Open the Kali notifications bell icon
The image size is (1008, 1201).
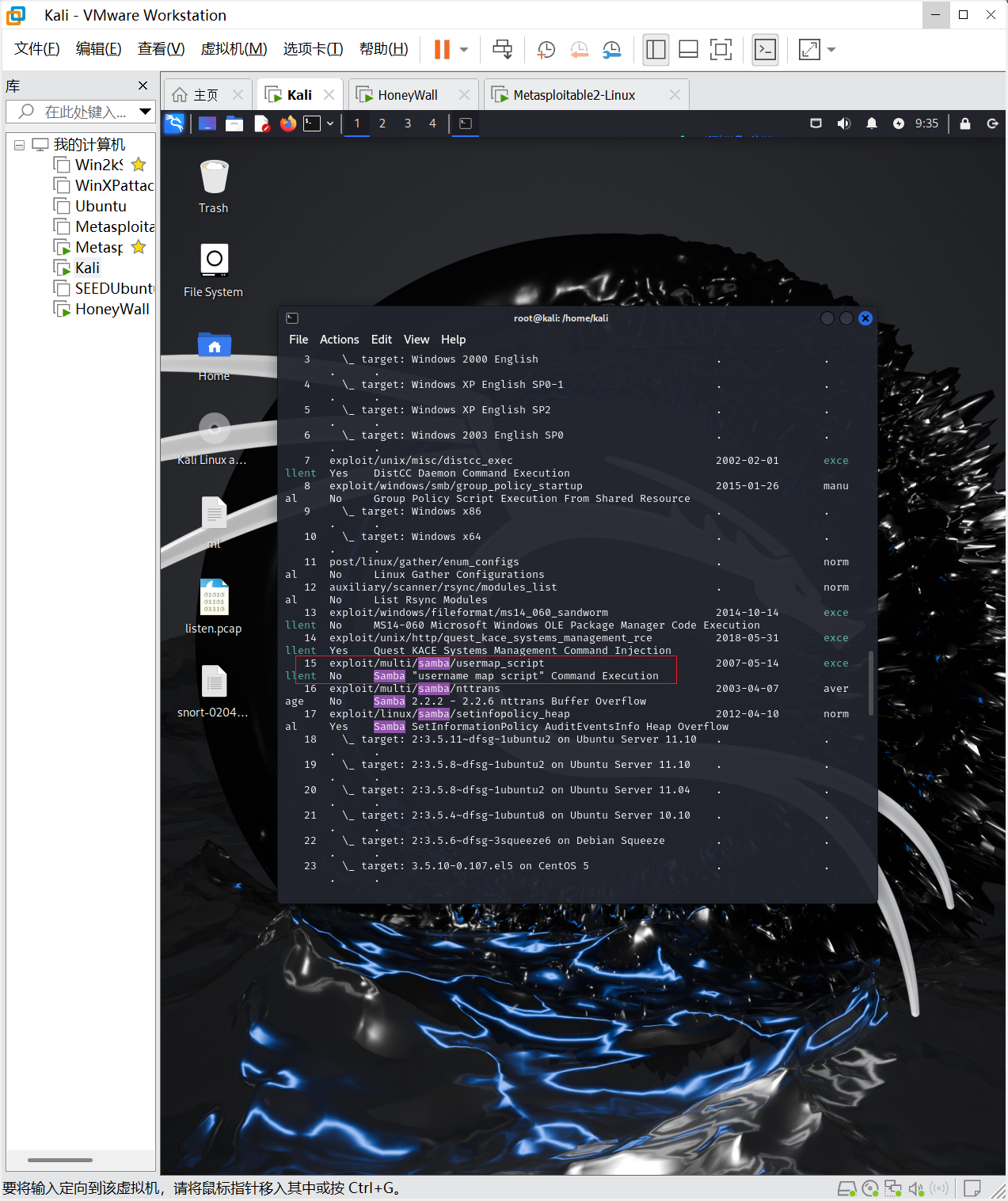pyautogui.click(x=872, y=124)
